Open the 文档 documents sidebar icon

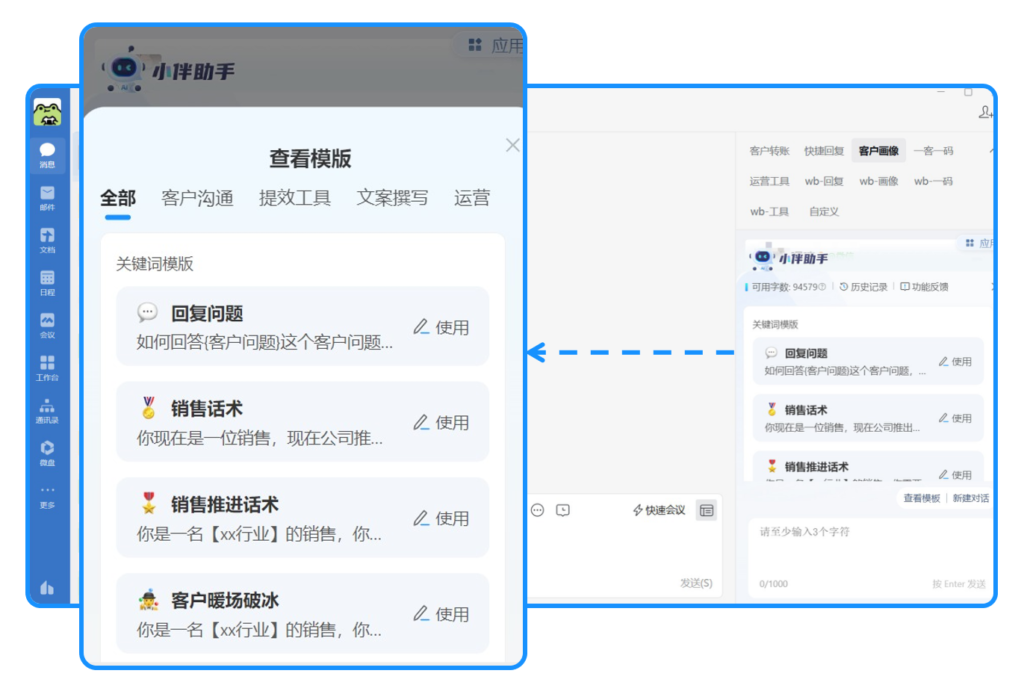tap(47, 240)
